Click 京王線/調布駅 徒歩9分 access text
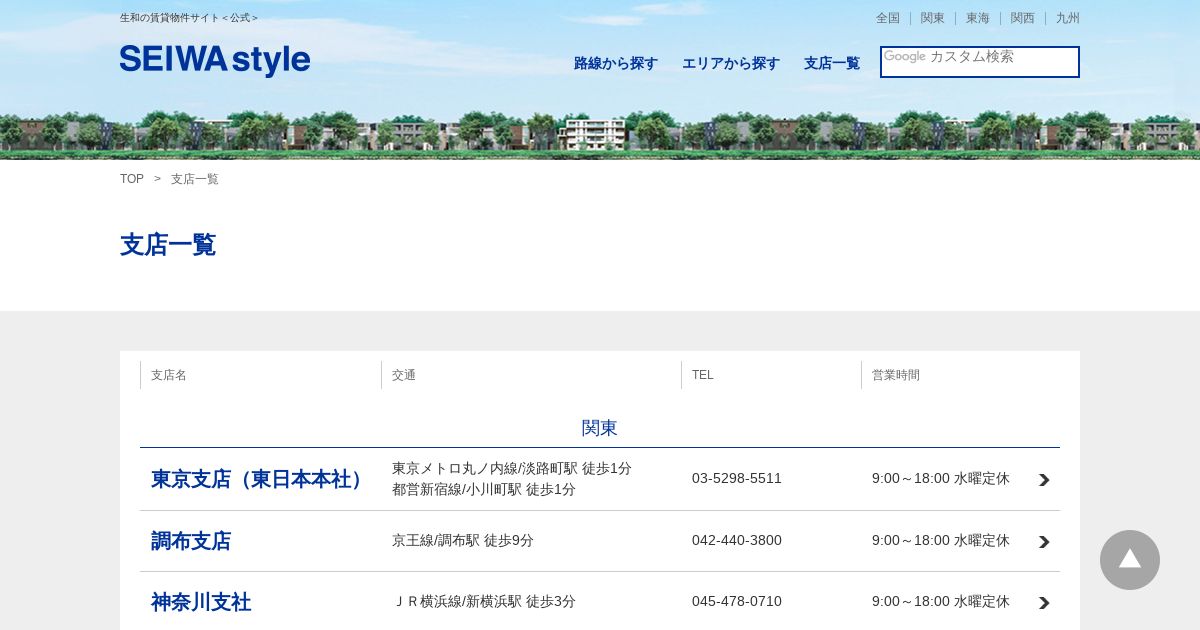The height and width of the screenshot is (630, 1200). point(463,540)
